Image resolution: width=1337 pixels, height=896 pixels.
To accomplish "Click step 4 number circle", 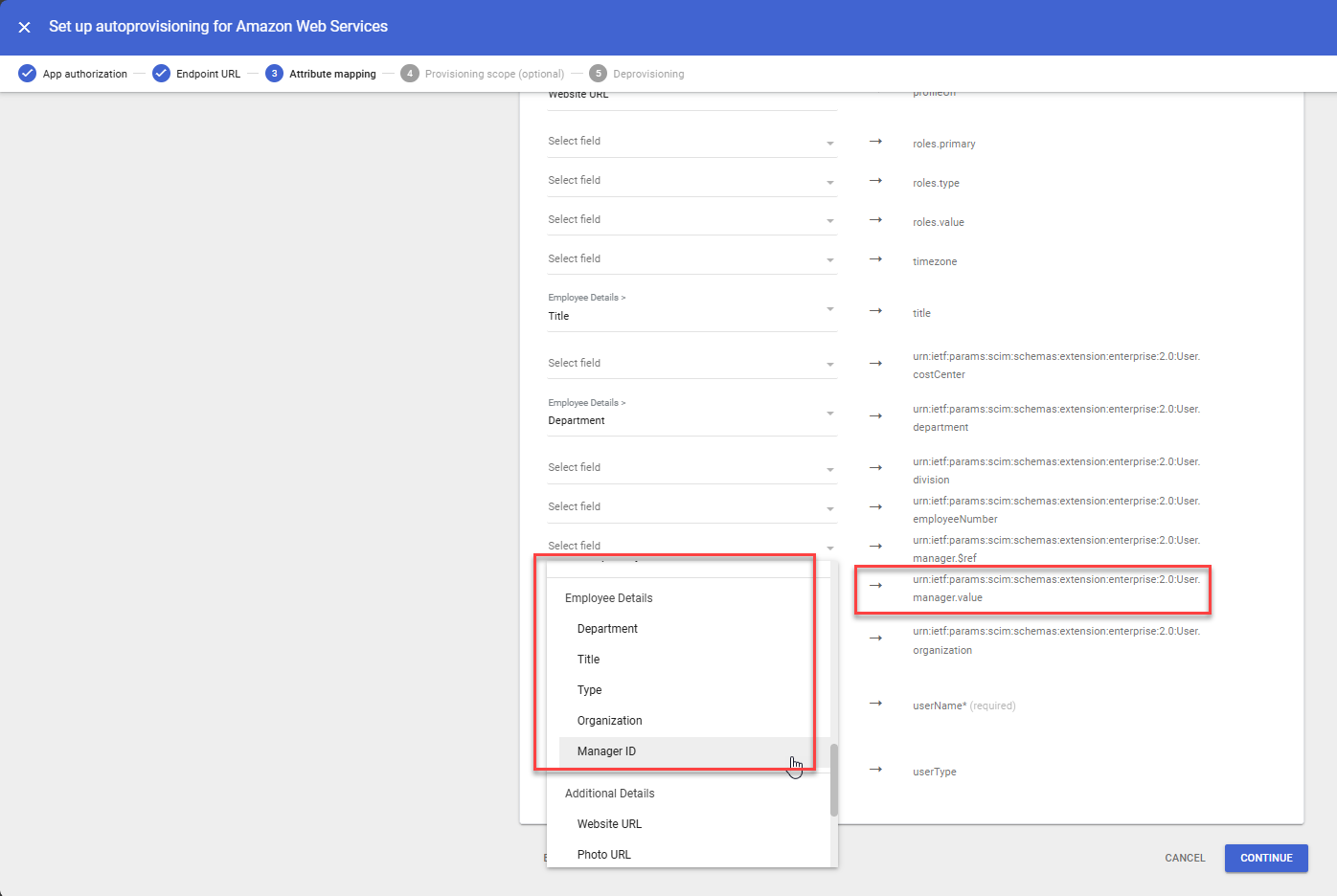I will point(410,74).
